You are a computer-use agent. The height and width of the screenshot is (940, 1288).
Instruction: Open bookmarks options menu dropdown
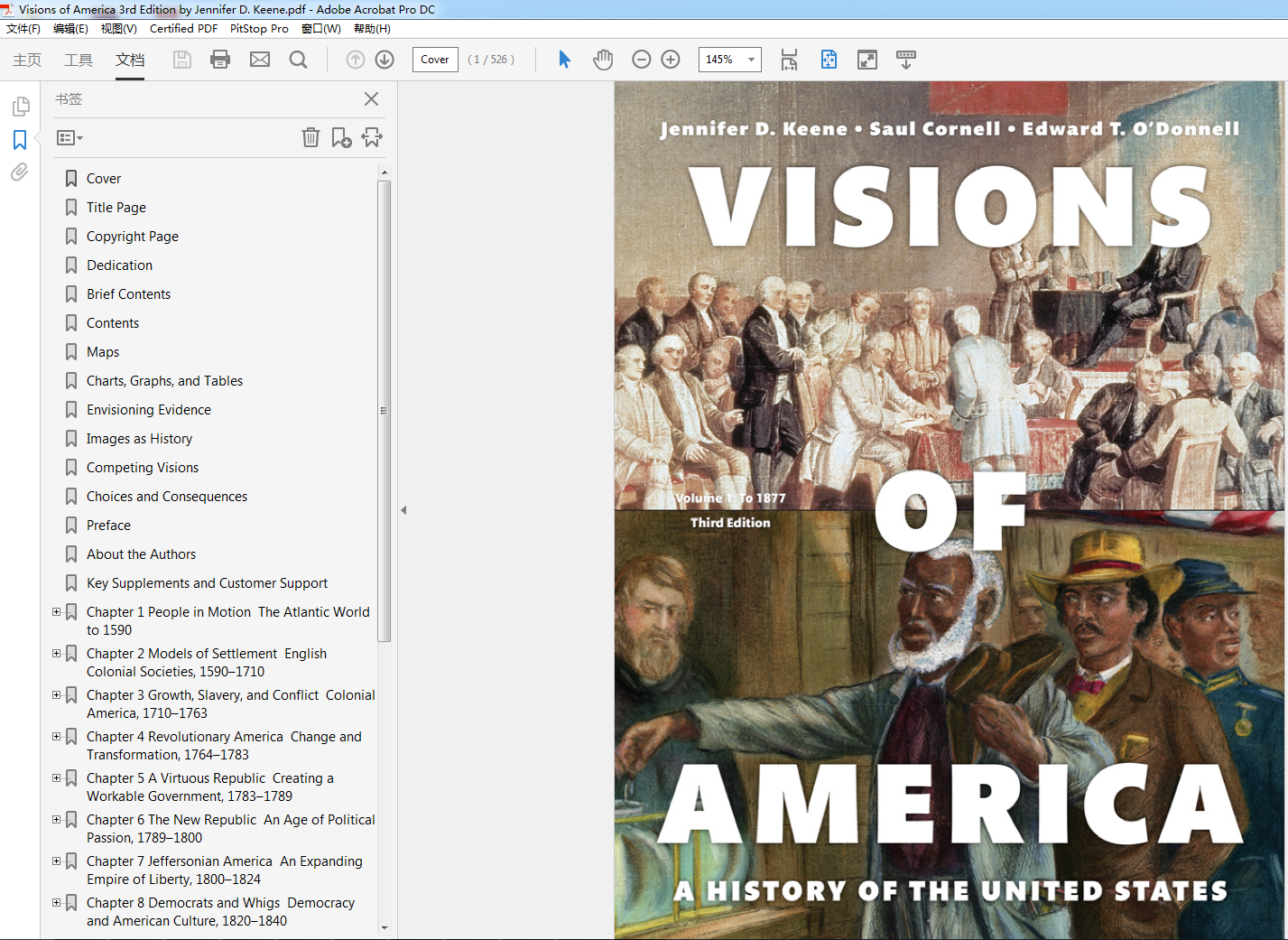pos(69,138)
